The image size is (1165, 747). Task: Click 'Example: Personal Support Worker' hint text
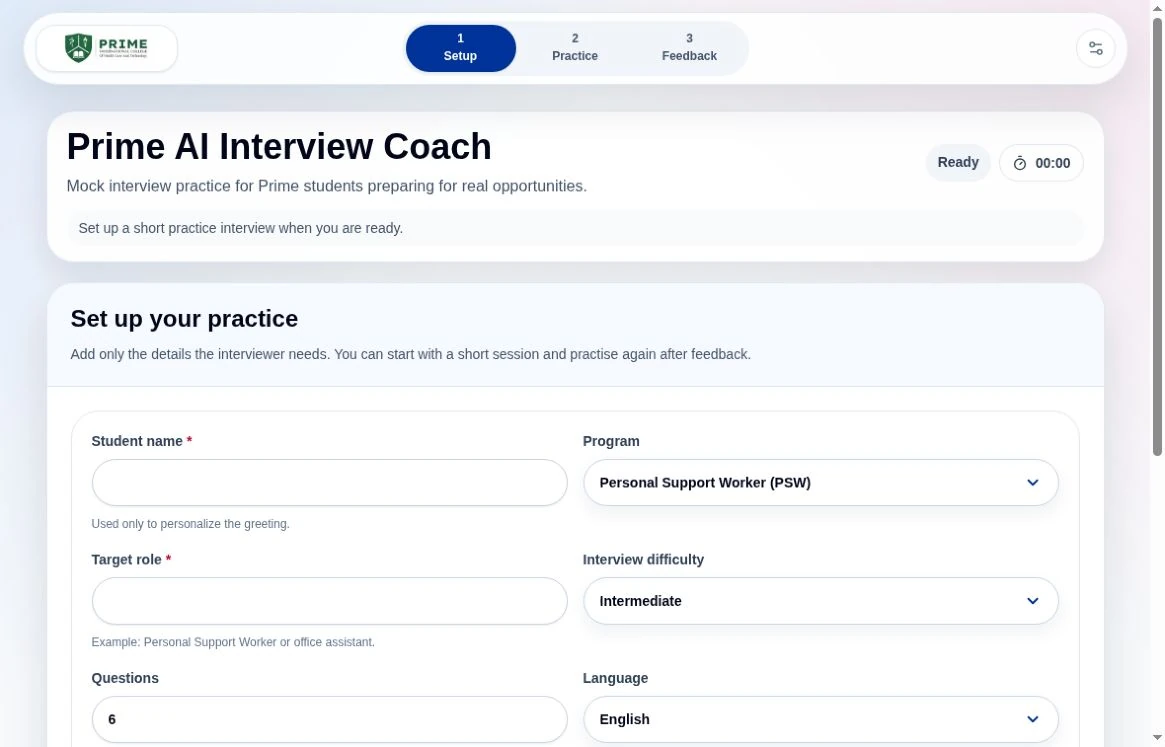coord(233,642)
